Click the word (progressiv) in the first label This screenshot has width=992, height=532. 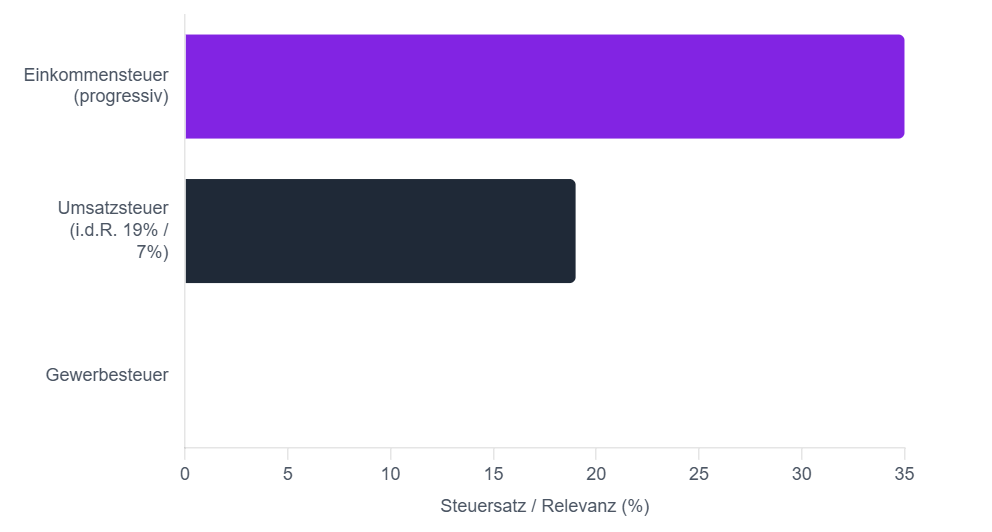coord(121,97)
